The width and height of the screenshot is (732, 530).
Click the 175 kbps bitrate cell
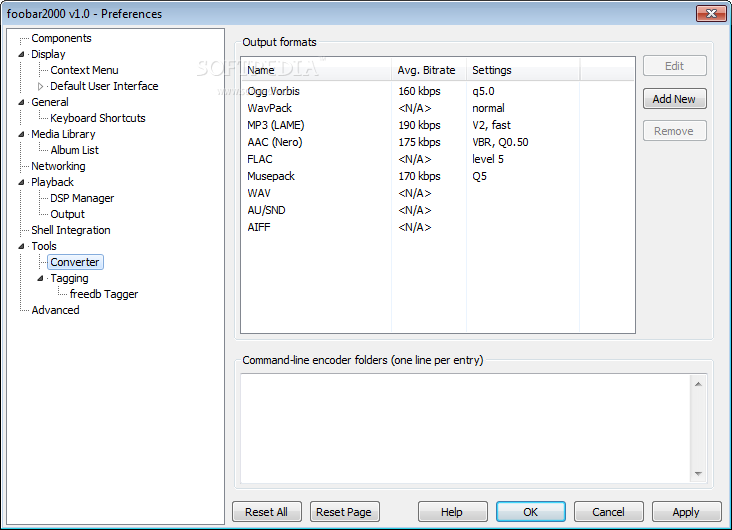tap(419, 142)
